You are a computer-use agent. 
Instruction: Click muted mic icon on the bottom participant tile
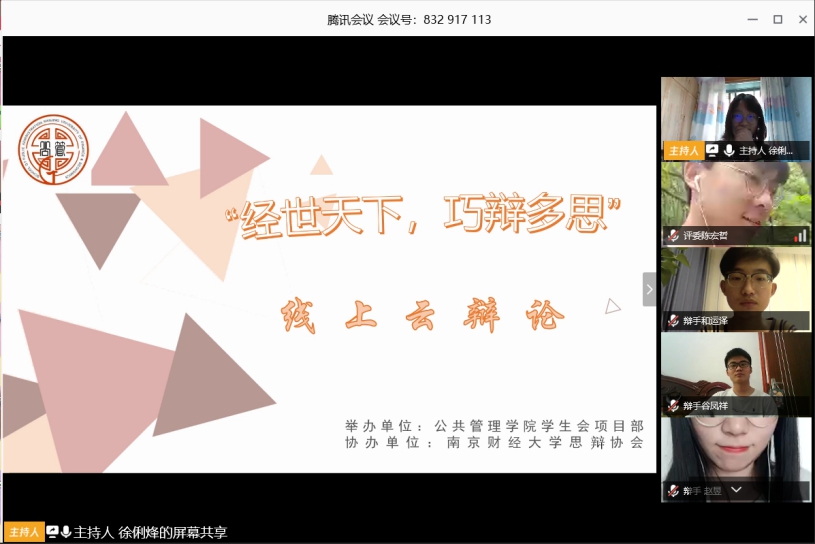(x=674, y=491)
